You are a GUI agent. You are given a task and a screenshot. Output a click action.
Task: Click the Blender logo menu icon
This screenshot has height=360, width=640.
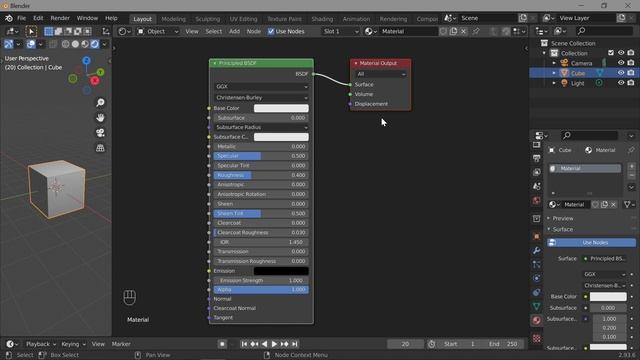pyautogui.click(x=9, y=18)
